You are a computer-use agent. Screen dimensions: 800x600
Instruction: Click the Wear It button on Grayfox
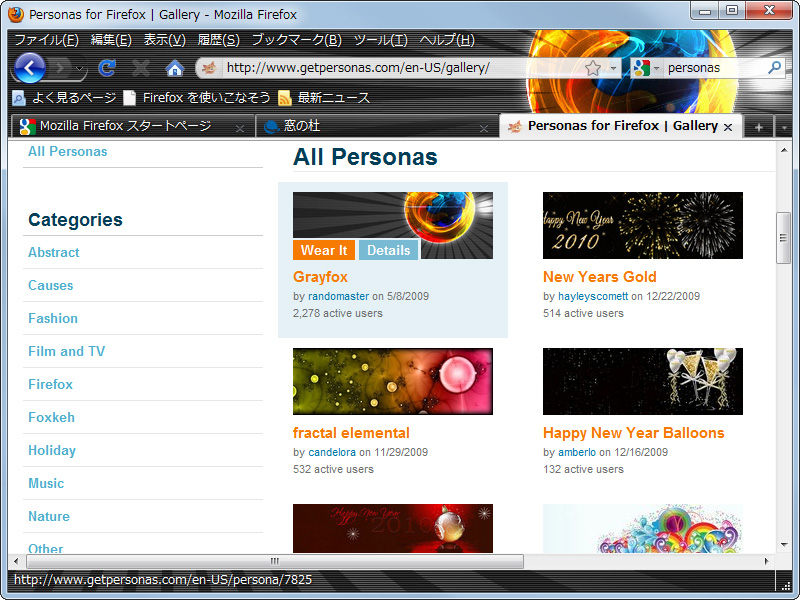pos(324,250)
